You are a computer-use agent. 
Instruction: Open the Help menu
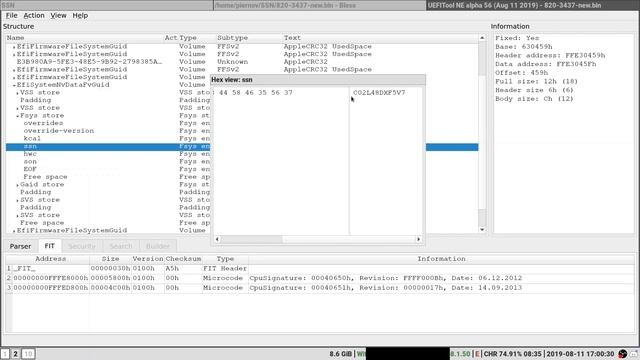80,16
